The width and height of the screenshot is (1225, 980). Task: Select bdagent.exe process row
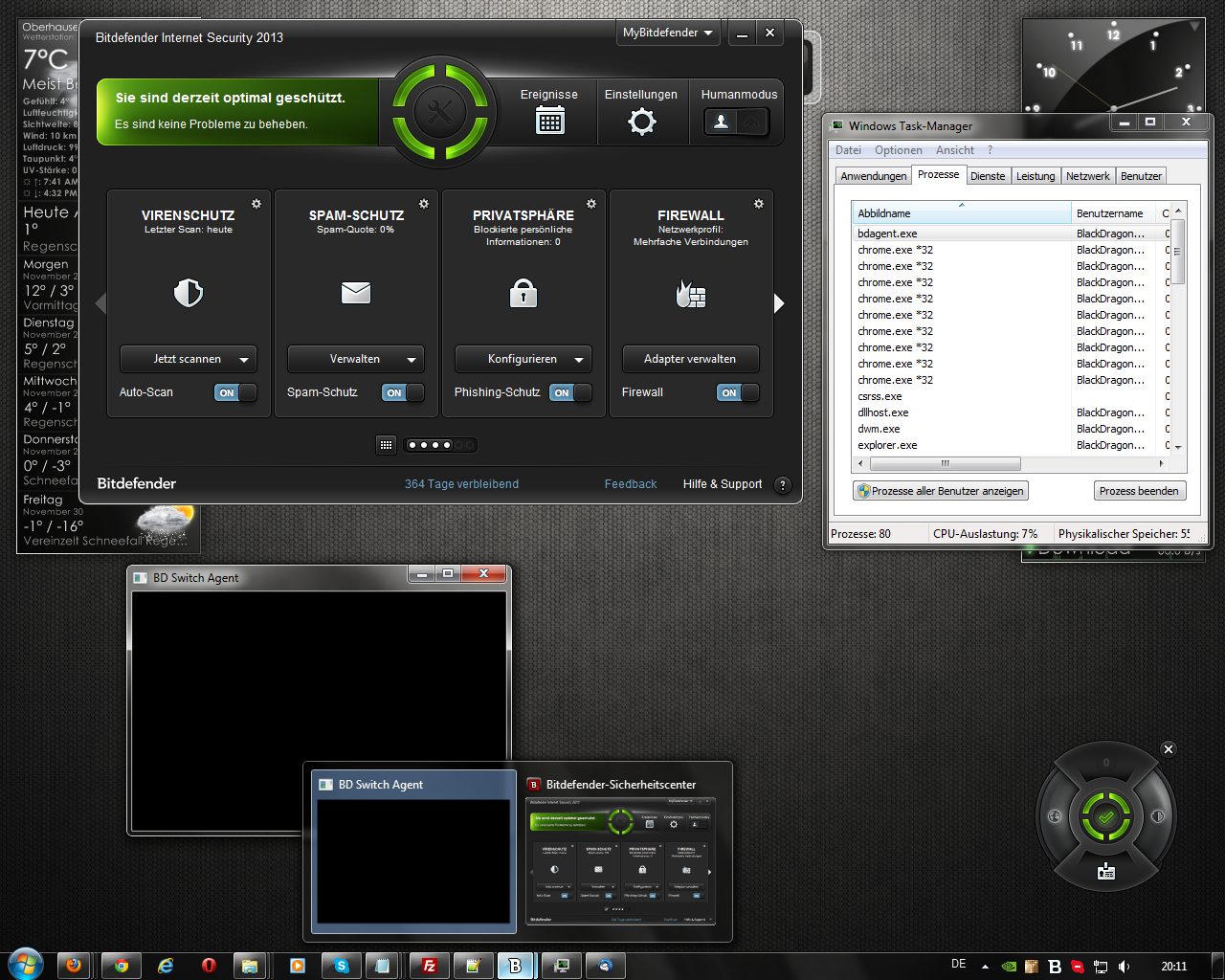click(x=1013, y=234)
